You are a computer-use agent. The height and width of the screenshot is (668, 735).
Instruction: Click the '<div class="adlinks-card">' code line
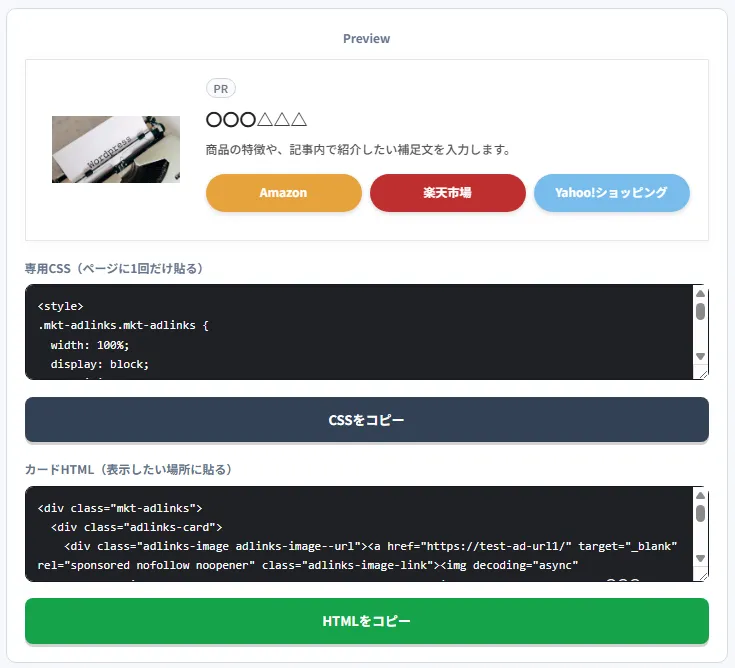[x=136, y=527]
